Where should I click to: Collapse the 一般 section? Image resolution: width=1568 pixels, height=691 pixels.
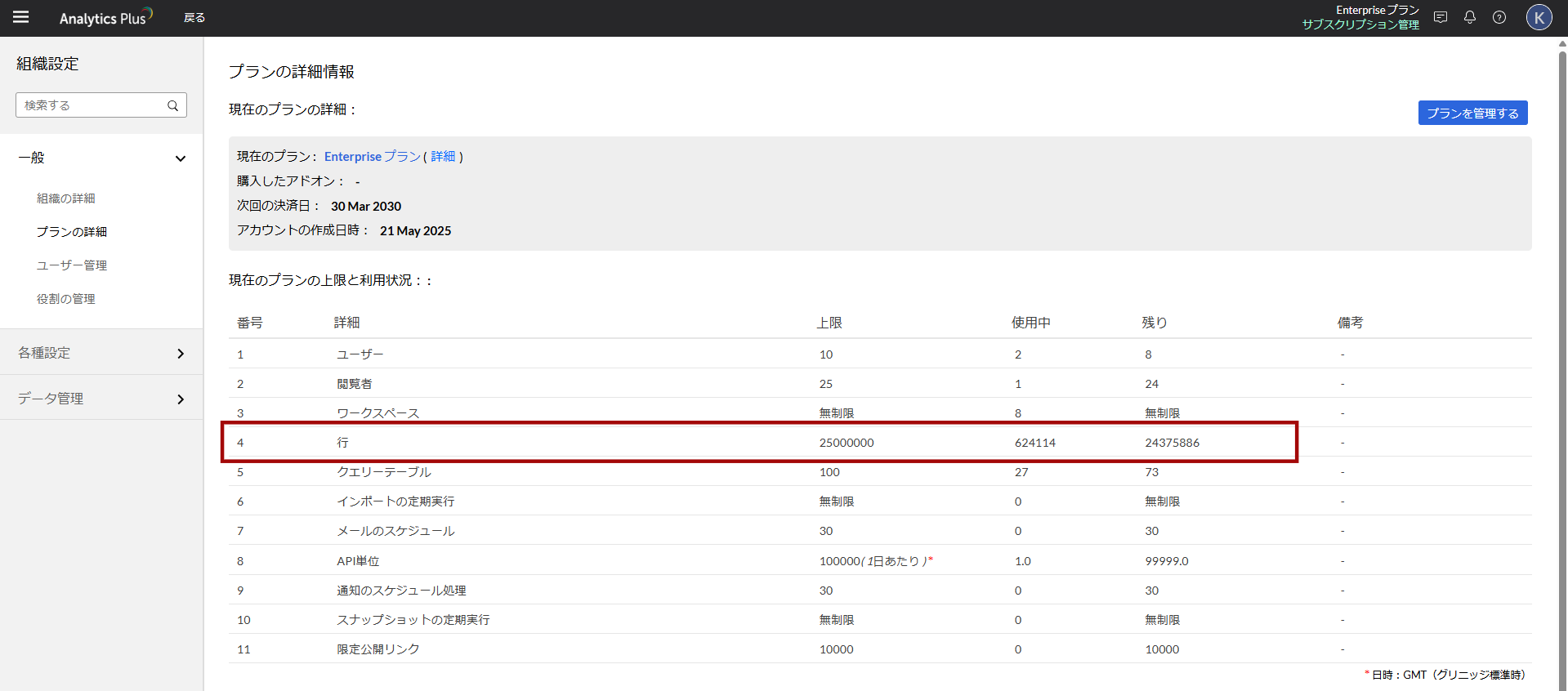pos(181,158)
